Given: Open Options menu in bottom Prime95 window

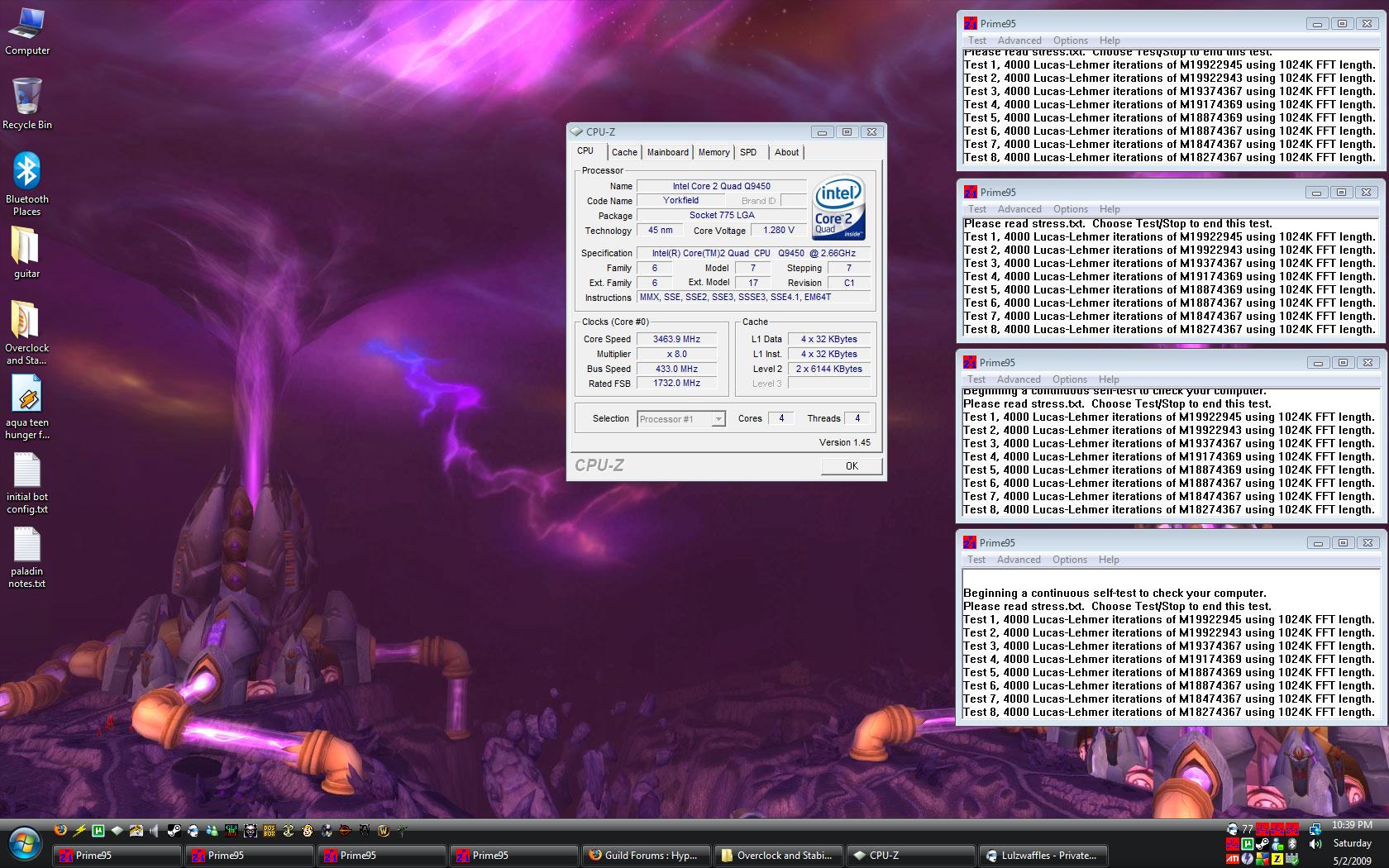Looking at the screenshot, I should tap(1070, 560).
